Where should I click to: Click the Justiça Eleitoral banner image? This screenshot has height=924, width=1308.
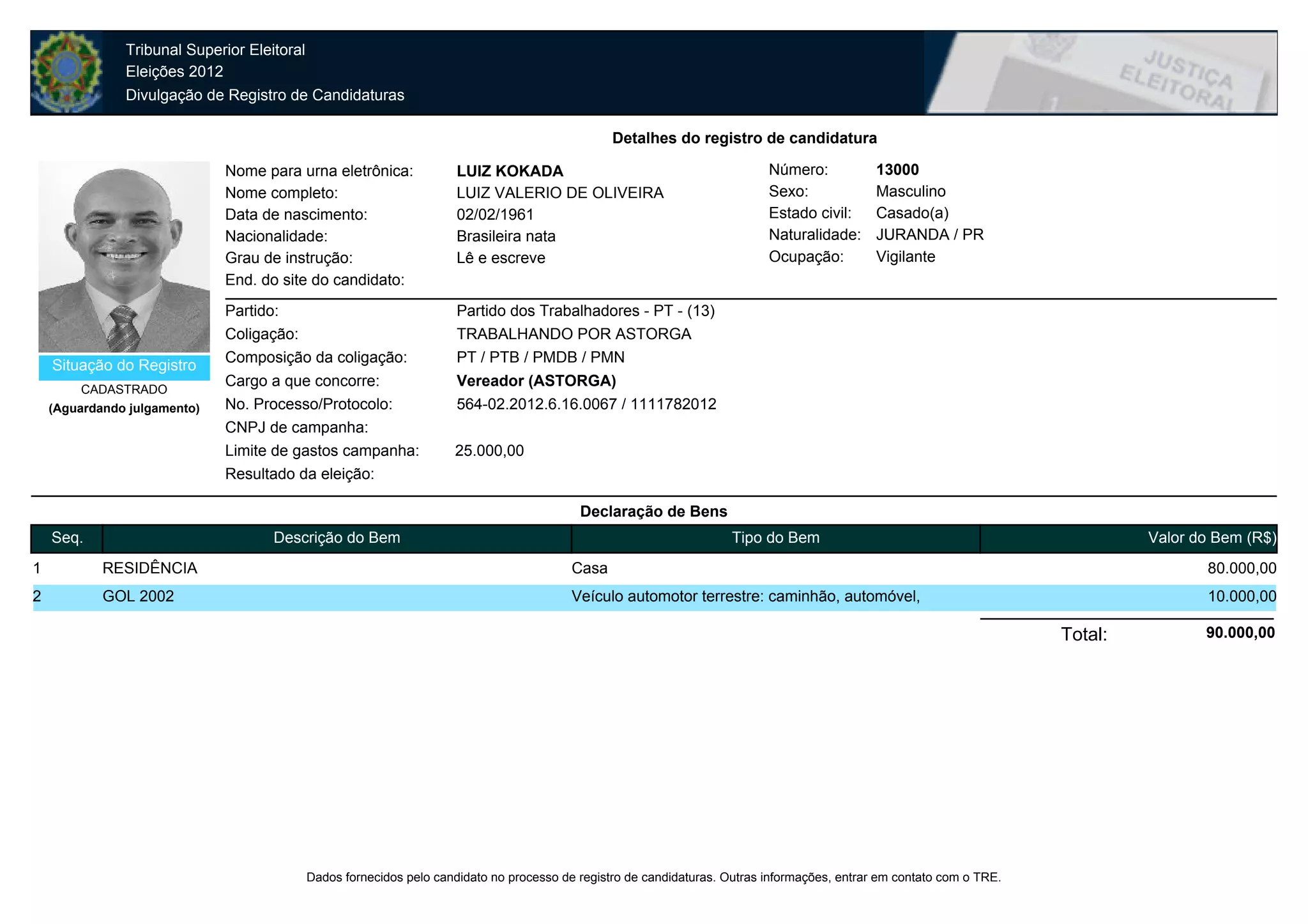(x=1100, y=73)
